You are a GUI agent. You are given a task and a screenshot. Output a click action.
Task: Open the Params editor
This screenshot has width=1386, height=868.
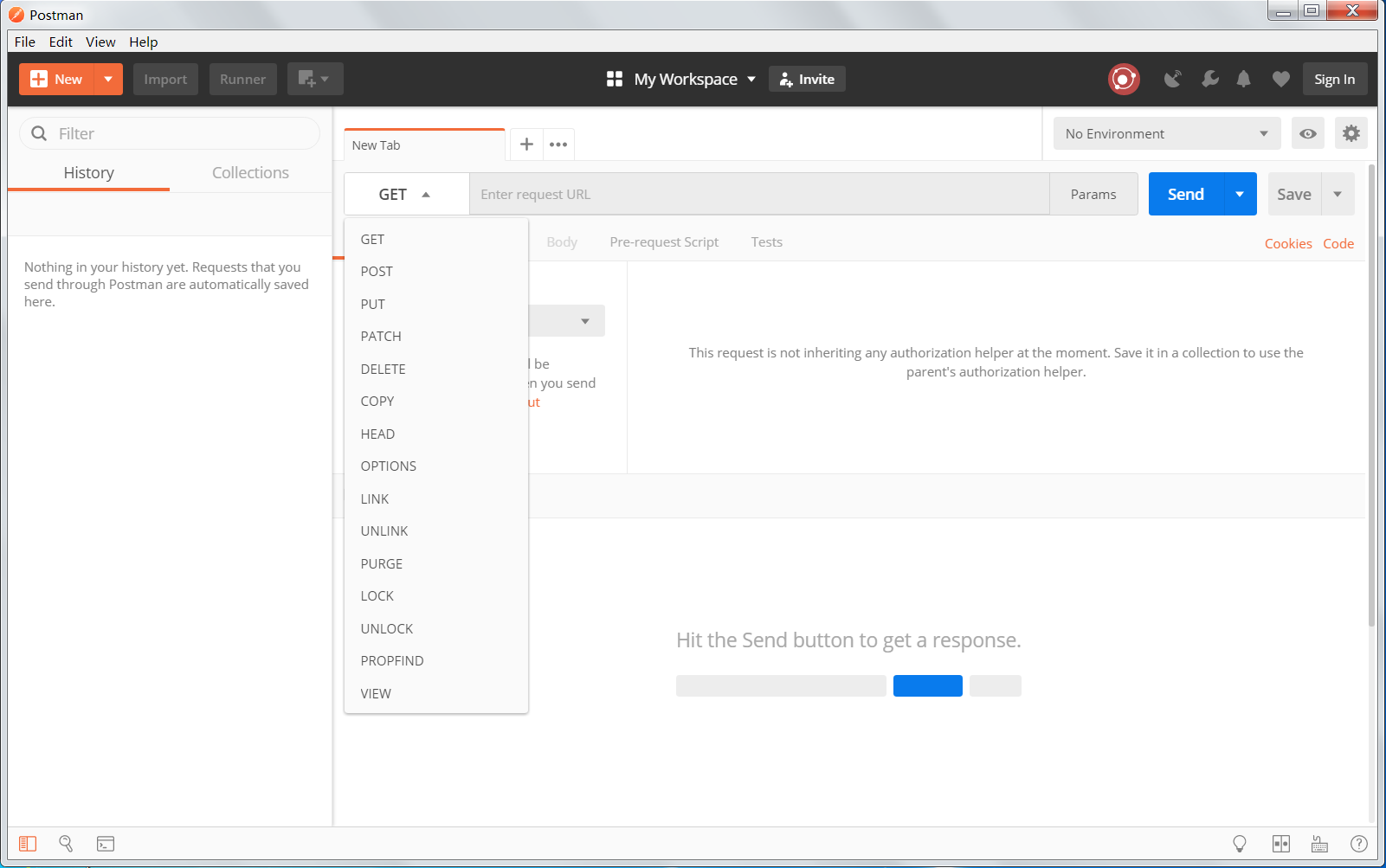tap(1093, 194)
